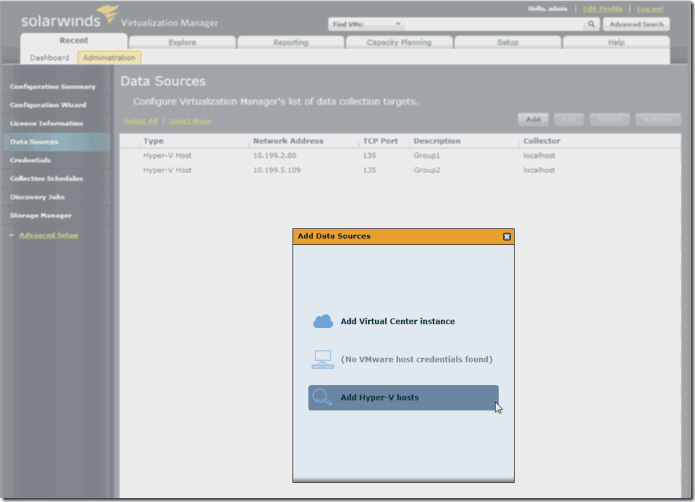The width and height of the screenshot is (695, 502).
Task: Click the computer icon for VMware host
Action: (x=323, y=359)
